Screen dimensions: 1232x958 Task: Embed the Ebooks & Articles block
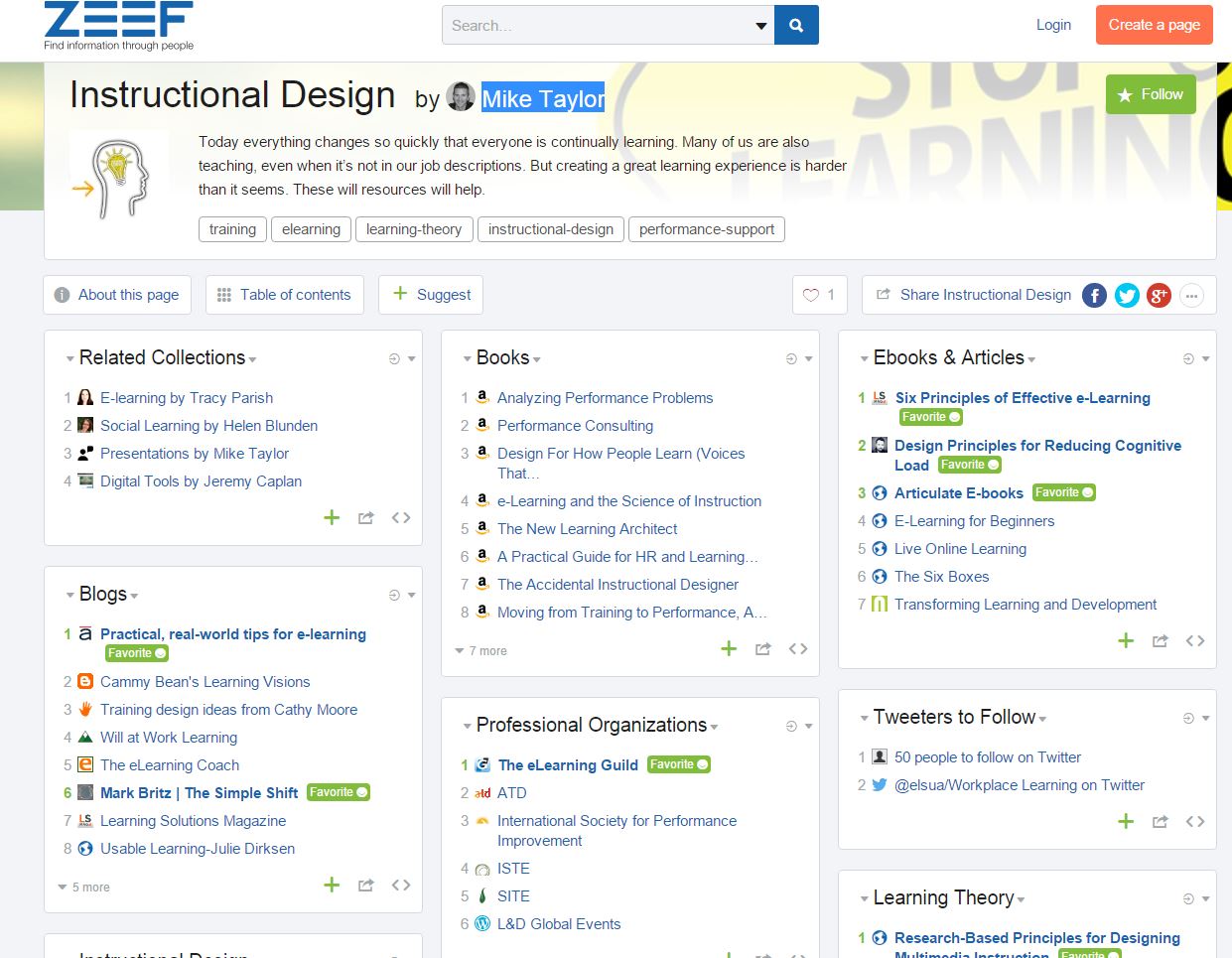[1195, 641]
